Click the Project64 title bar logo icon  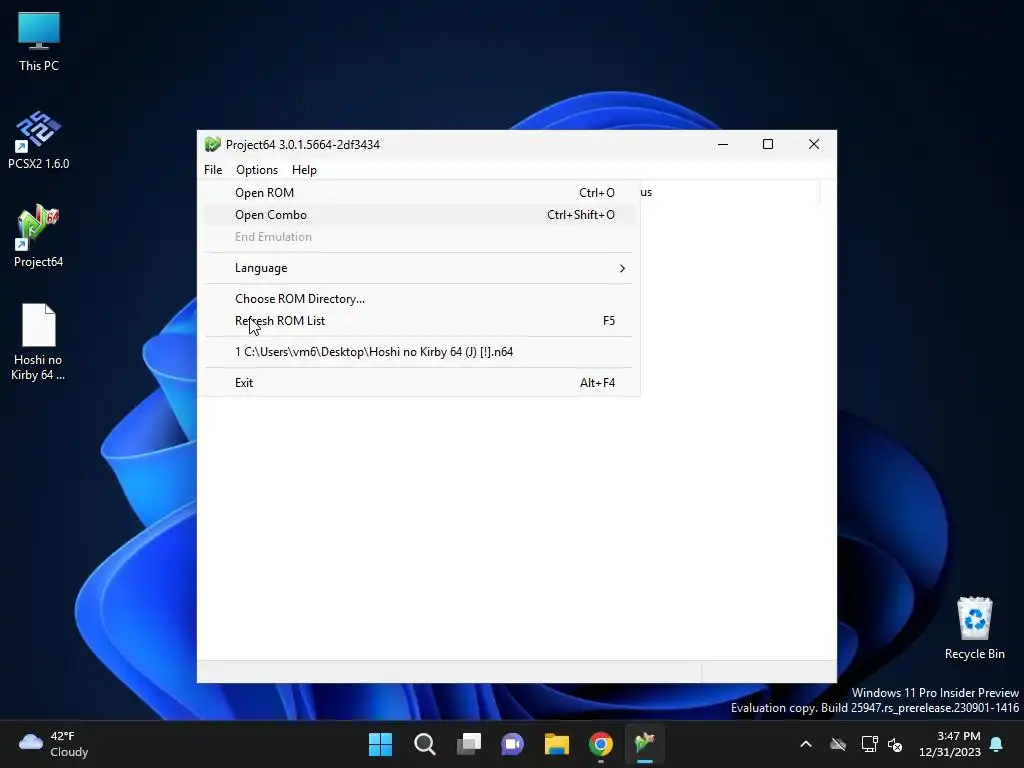click(212, 144)
